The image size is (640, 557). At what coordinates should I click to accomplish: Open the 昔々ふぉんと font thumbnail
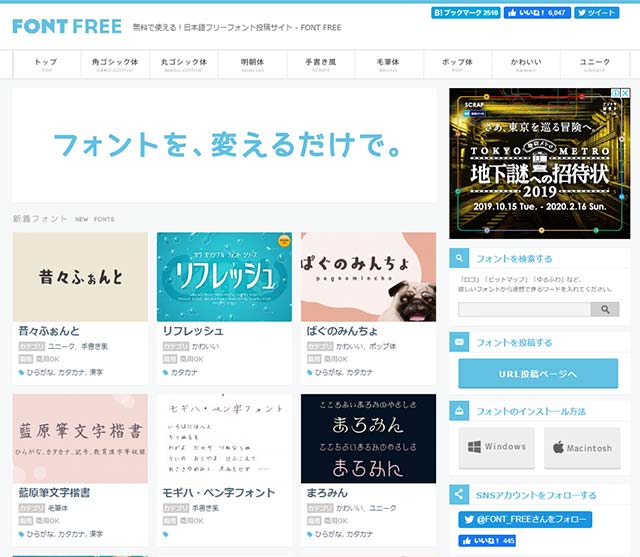coord(80,277)
